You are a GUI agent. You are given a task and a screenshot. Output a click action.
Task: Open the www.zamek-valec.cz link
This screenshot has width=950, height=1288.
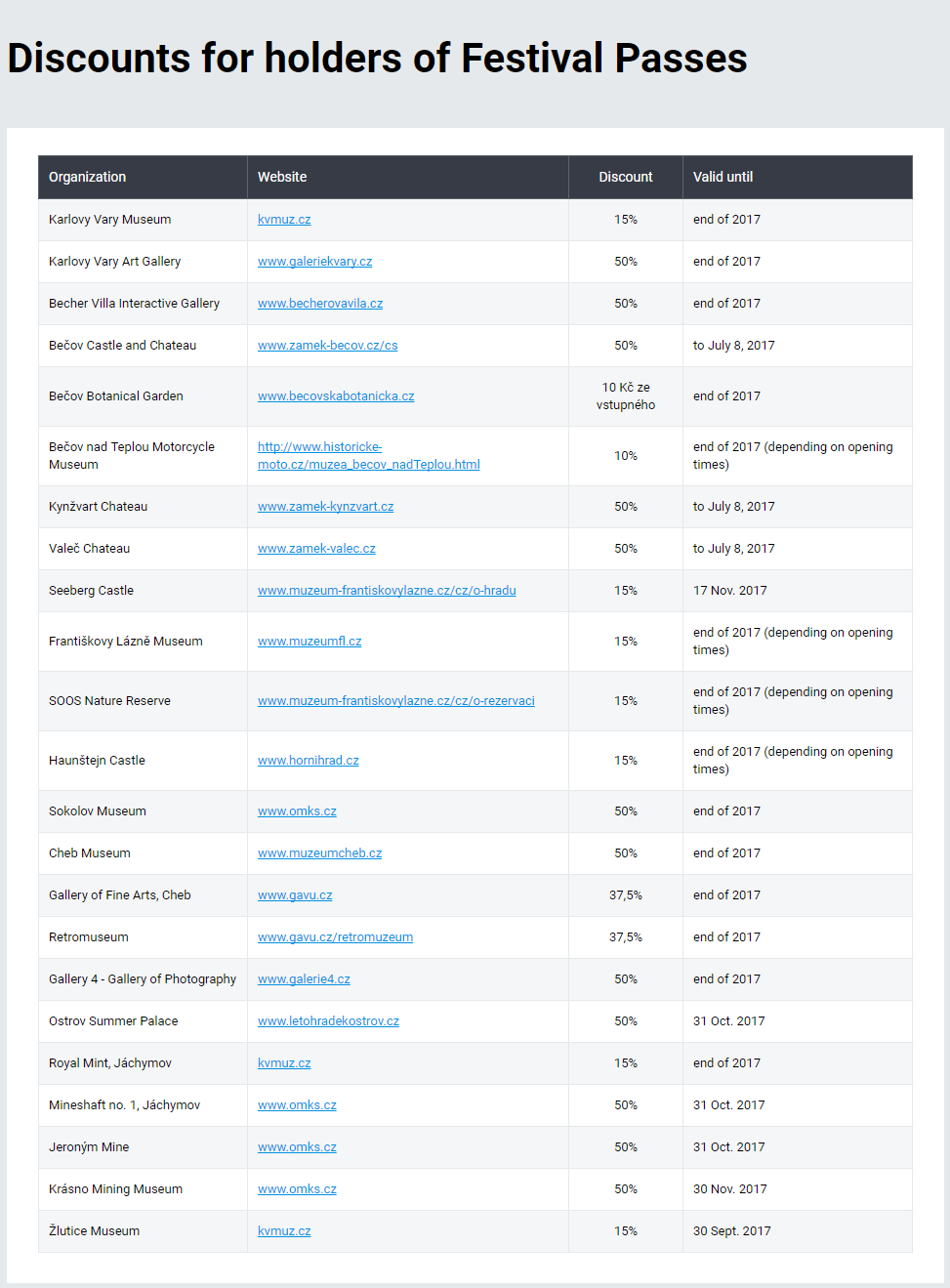pyautogui.click(x=316, y=549)
